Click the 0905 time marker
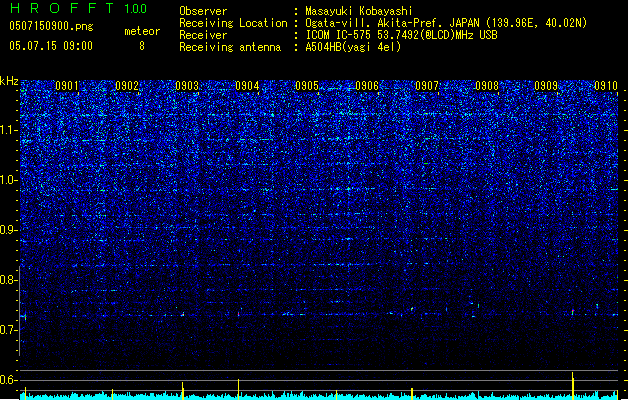The image size is (629, 400). tap(307, 86)
